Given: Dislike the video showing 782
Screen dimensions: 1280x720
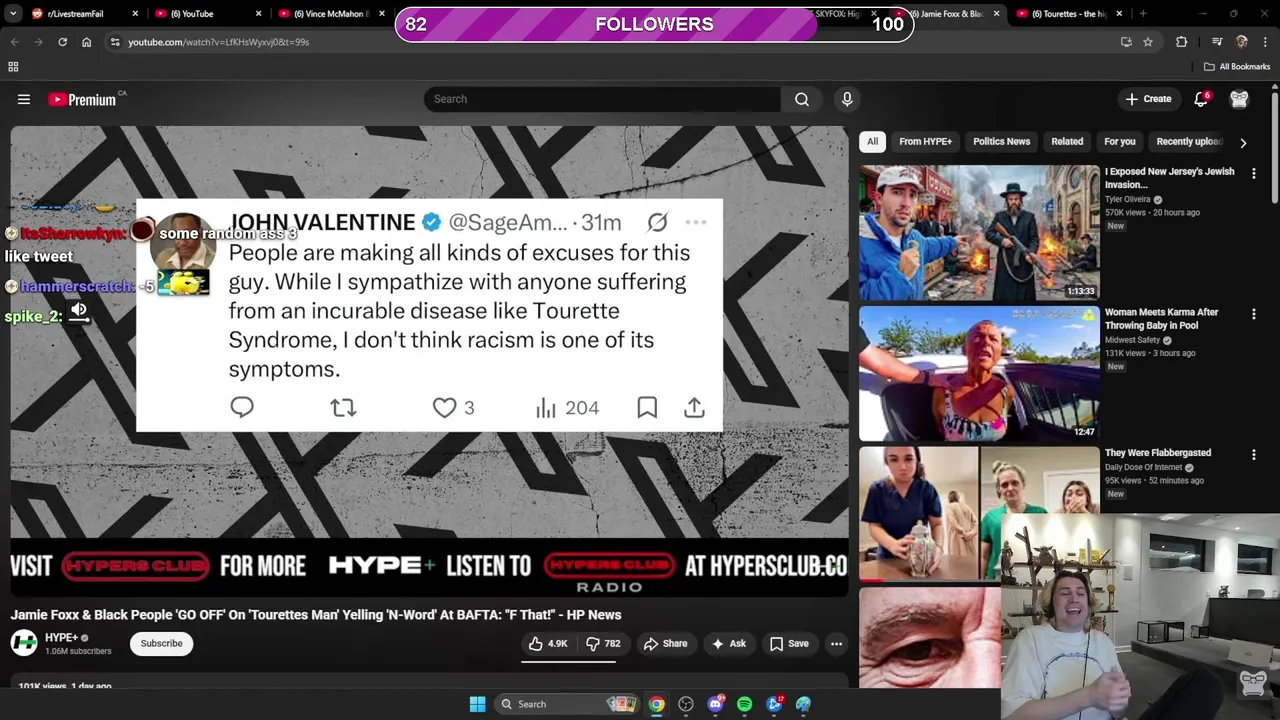Looking at the screenshot, I should 603,644.
